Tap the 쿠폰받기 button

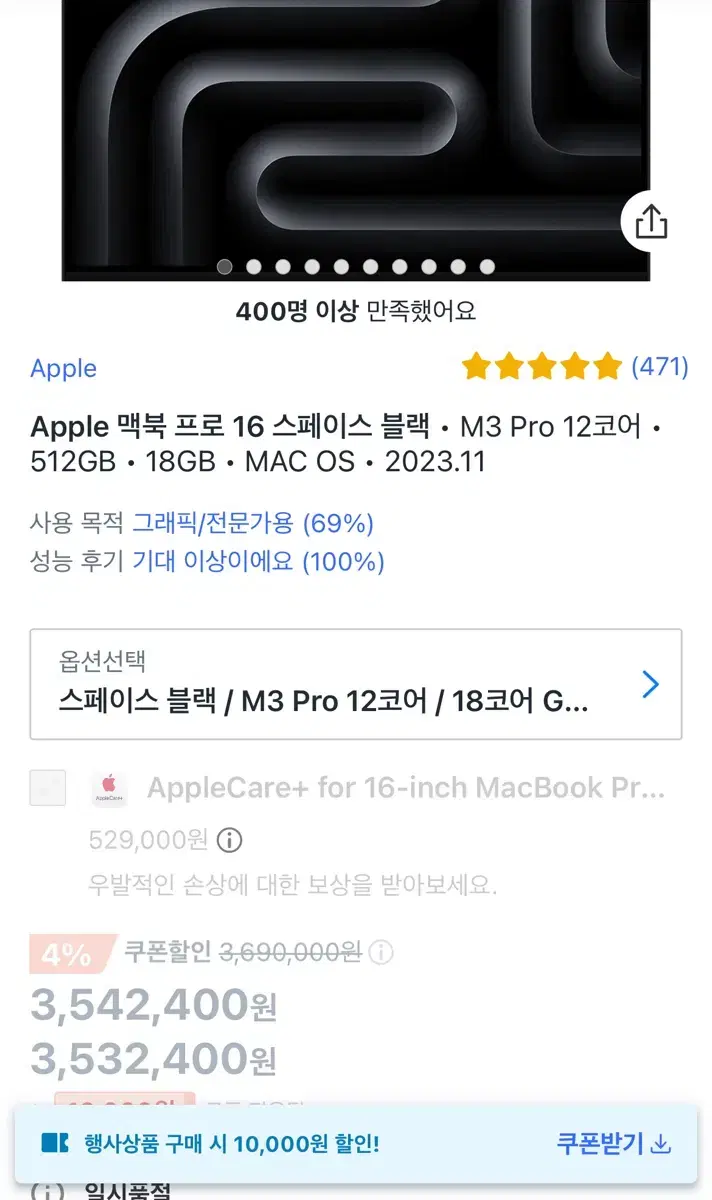613,1144
